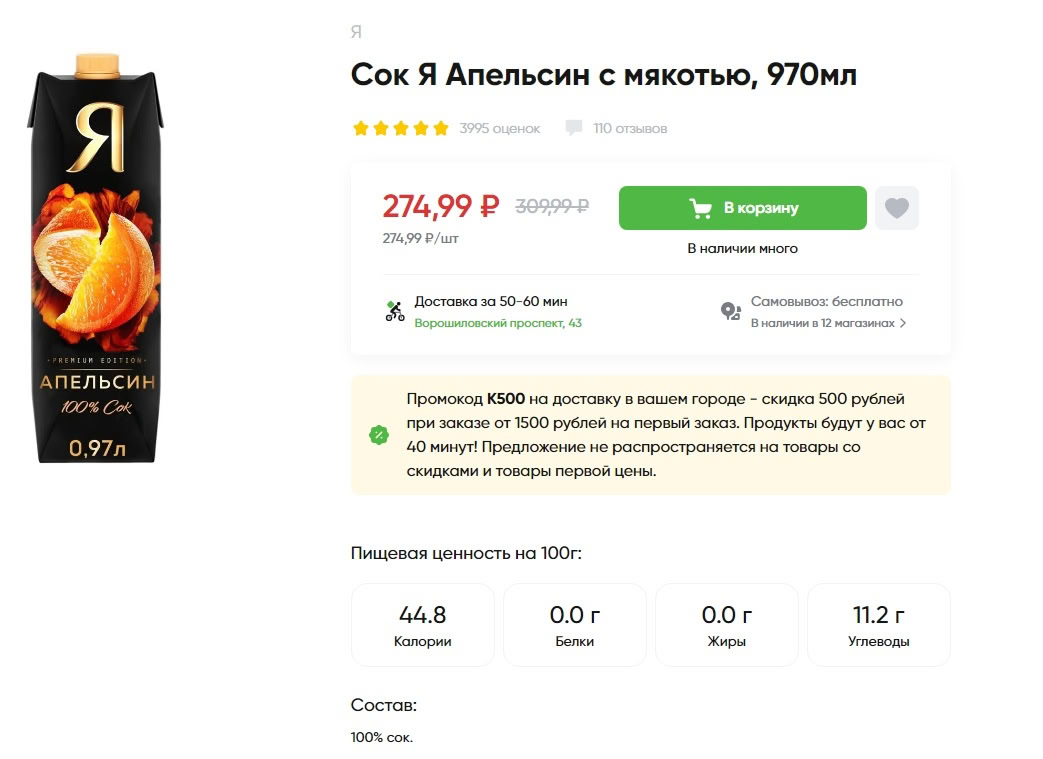Click the self-pickup location icon
Viewport: 1043px width, 759px height.
pos(731,311)
